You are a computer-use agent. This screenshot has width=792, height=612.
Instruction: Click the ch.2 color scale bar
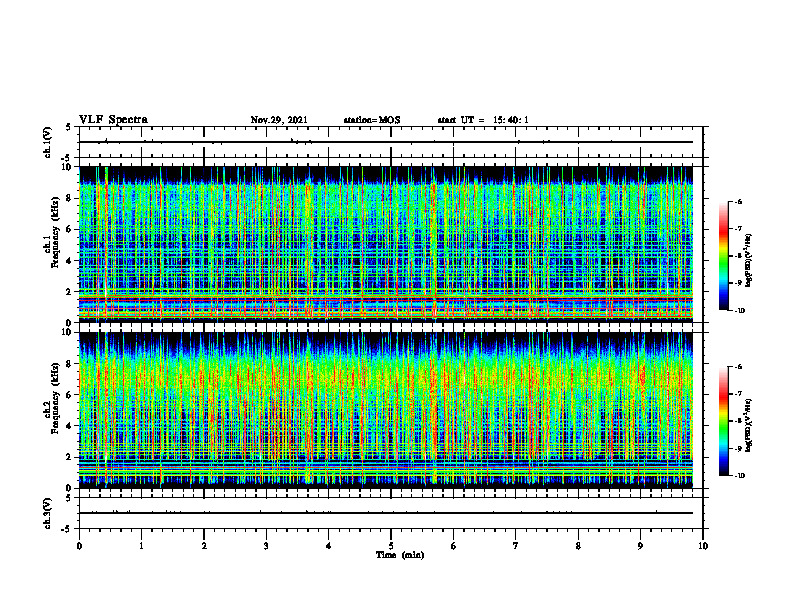click(723, 421)
